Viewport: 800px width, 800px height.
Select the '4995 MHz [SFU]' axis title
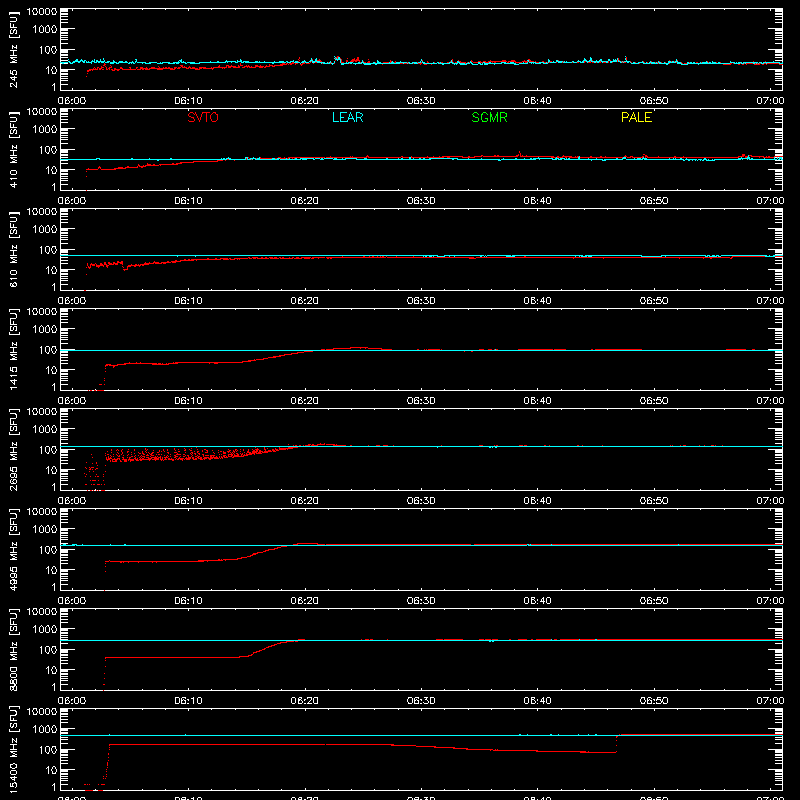point(14,549)
